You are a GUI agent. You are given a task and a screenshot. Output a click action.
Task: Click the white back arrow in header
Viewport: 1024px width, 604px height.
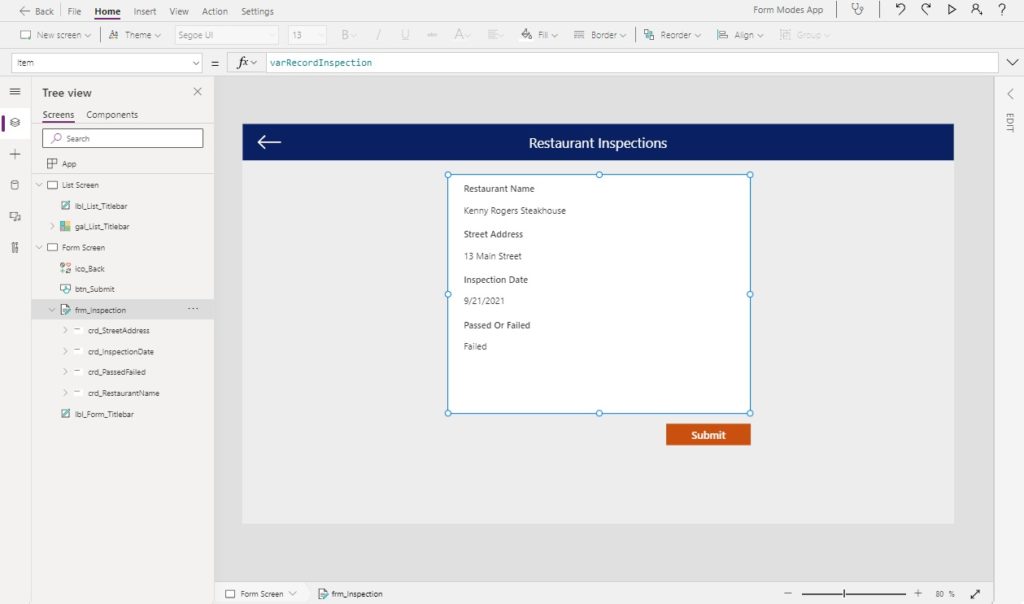269,142
